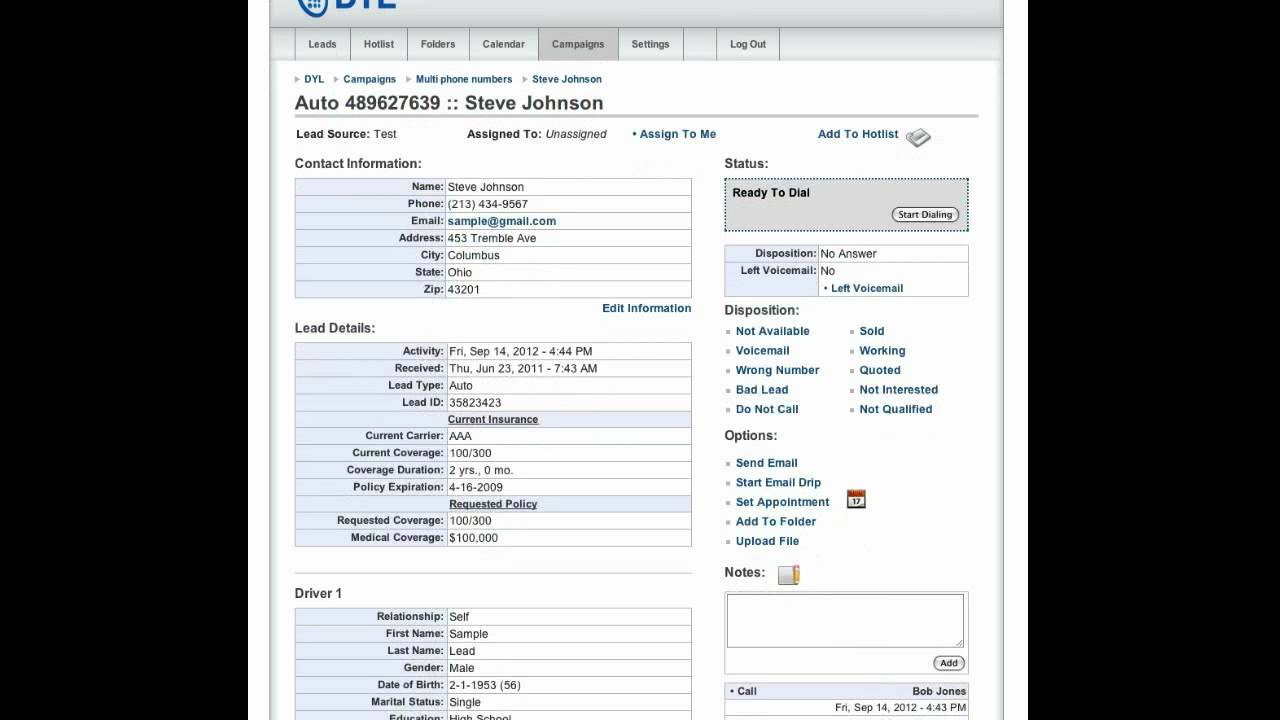Click the Add note button

[x=949, y=663]
